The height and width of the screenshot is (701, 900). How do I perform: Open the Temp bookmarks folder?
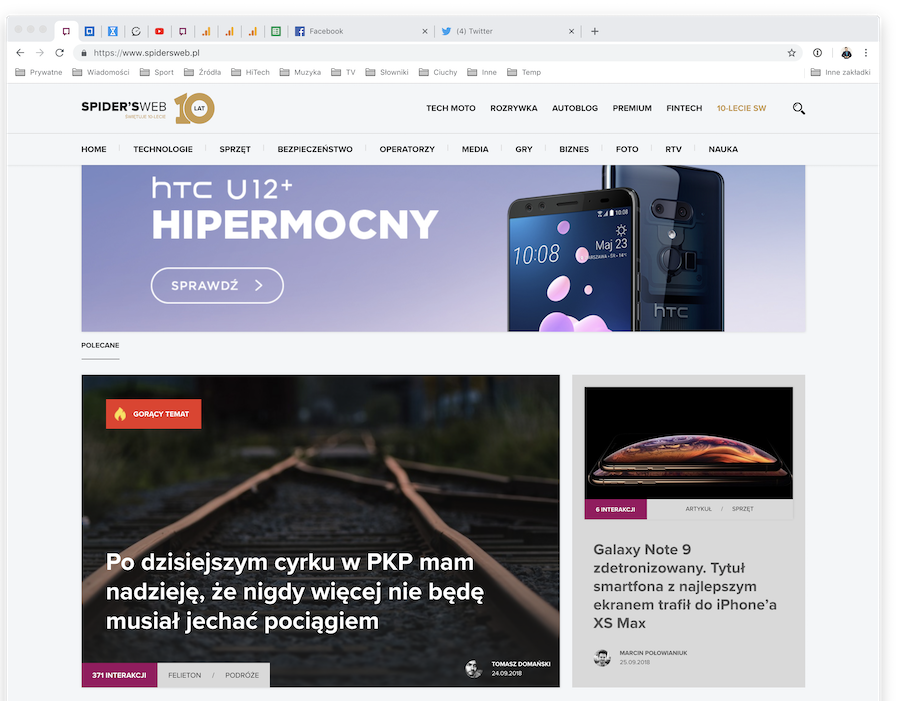(x=524, y=72)
